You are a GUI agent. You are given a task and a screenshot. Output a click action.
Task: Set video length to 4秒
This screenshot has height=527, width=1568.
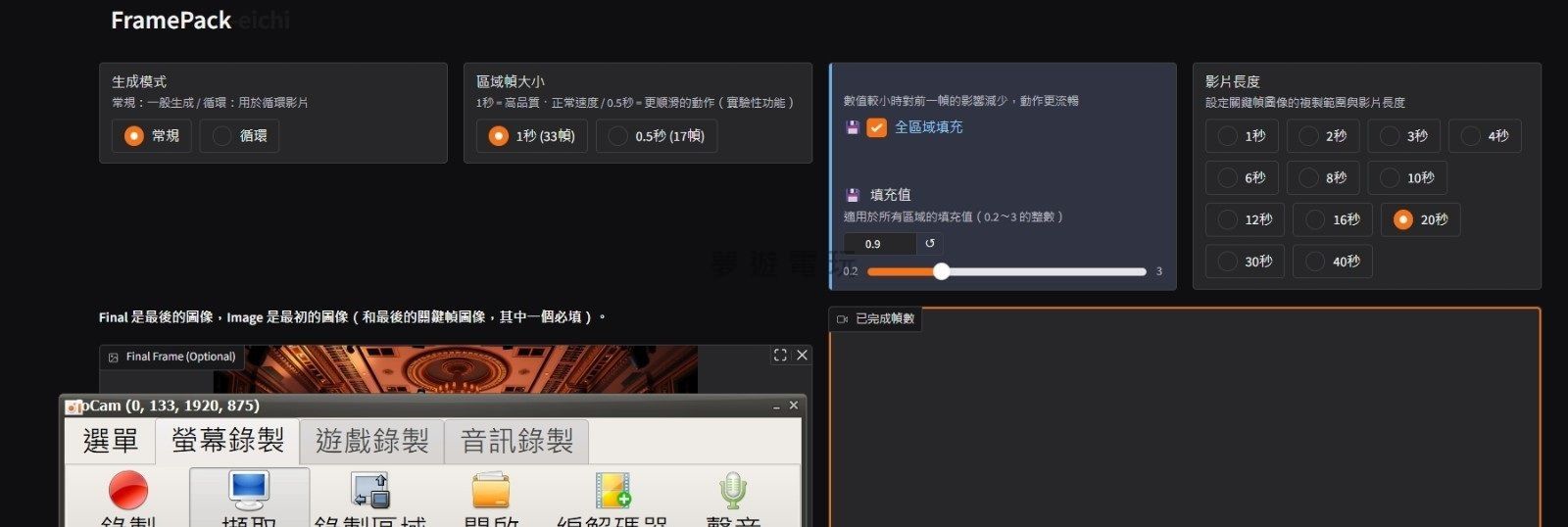[x=1485, y=135]
